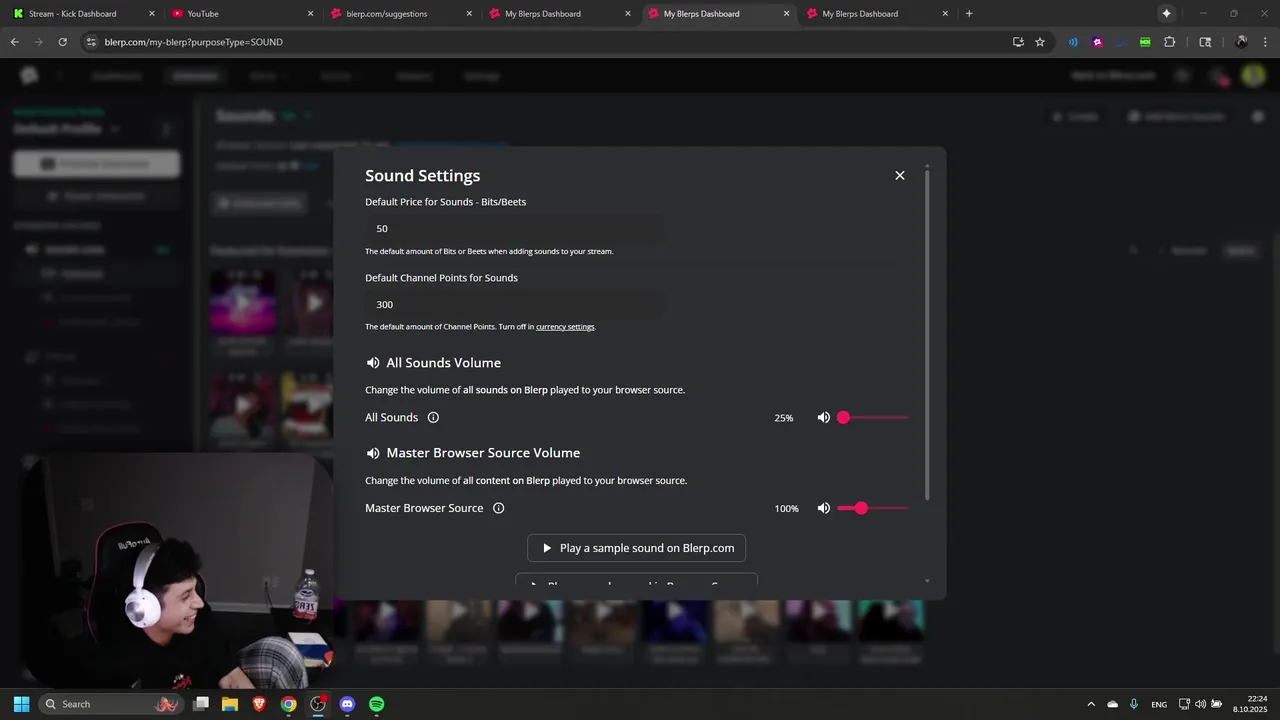Click the purple-pink extension icon
Screen dimensions: 1280x720
click(x=1098, y=42)
